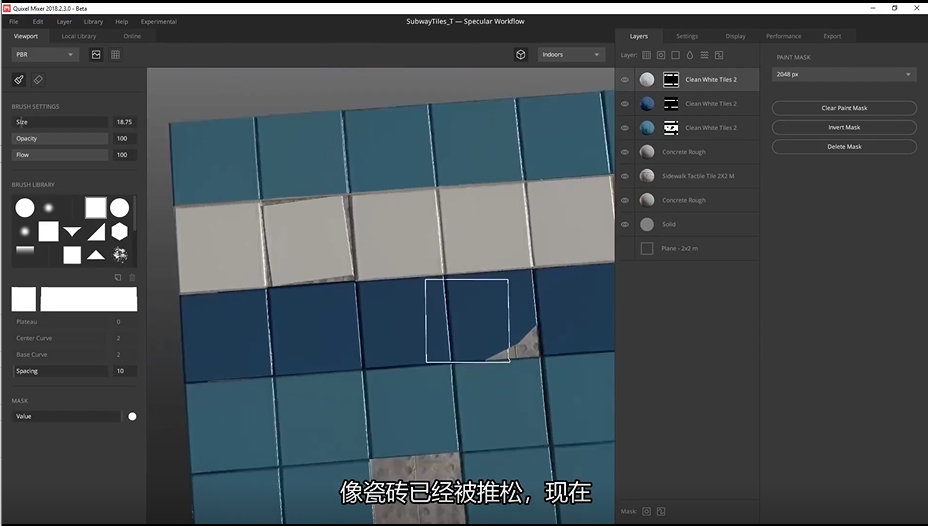Viewport: 928px width, 526px height.
Task: Open the Performance tab
Action: tap(784, 36)
